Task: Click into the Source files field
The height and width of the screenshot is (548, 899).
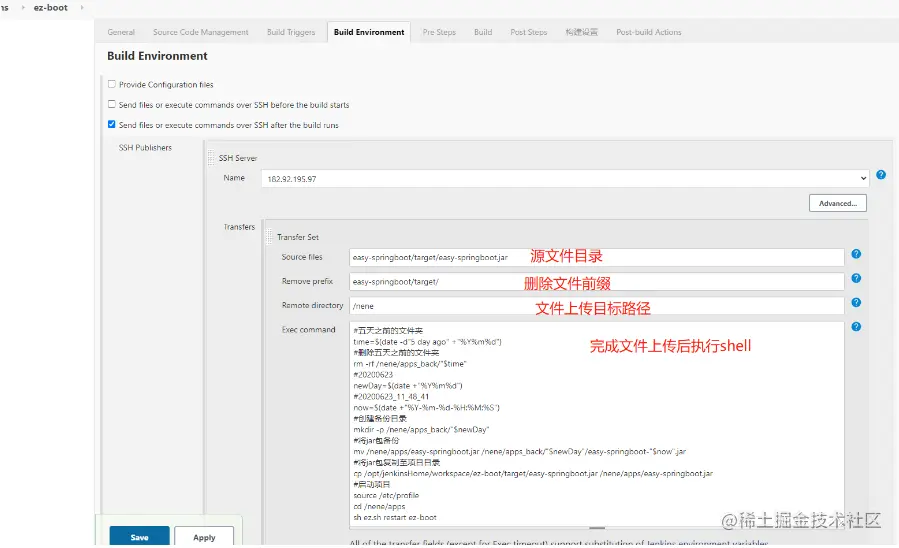Action: point(596,257)
